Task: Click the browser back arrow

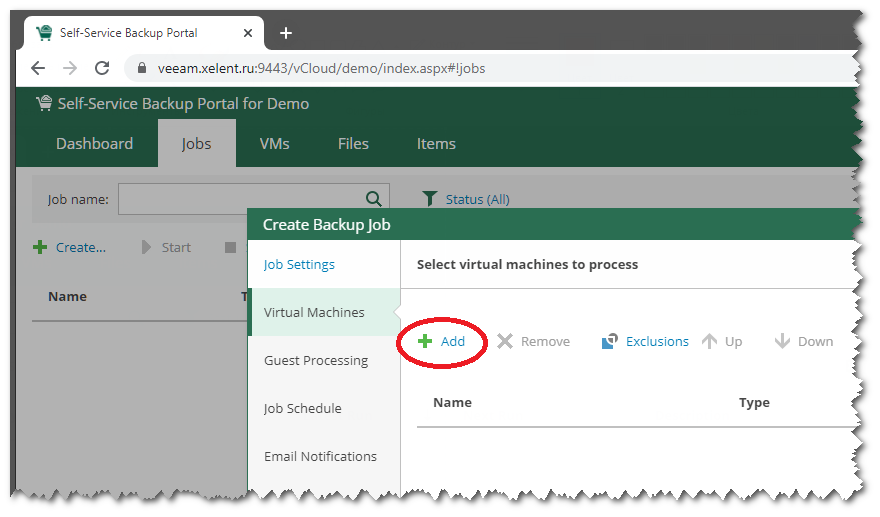Action: [38, 68]
